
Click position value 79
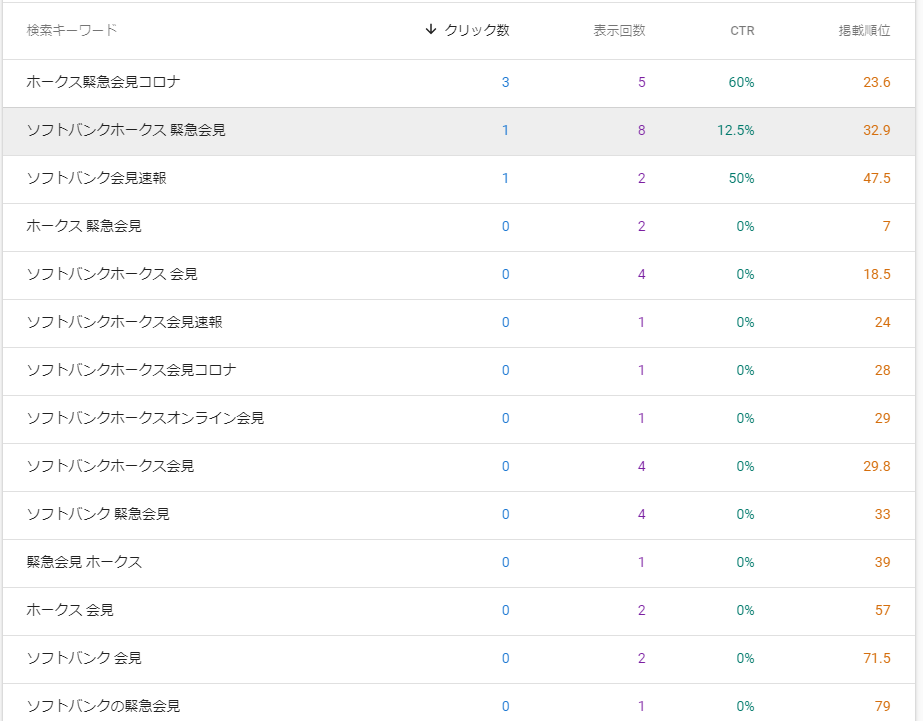coord(882,706)
